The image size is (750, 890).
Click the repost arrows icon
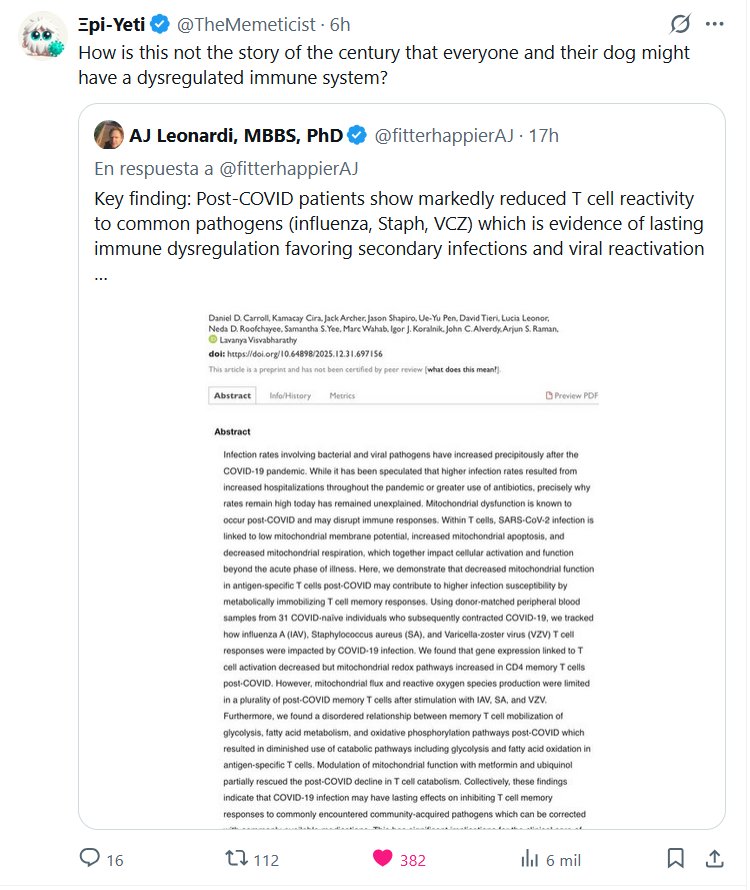tap(235, 858)
